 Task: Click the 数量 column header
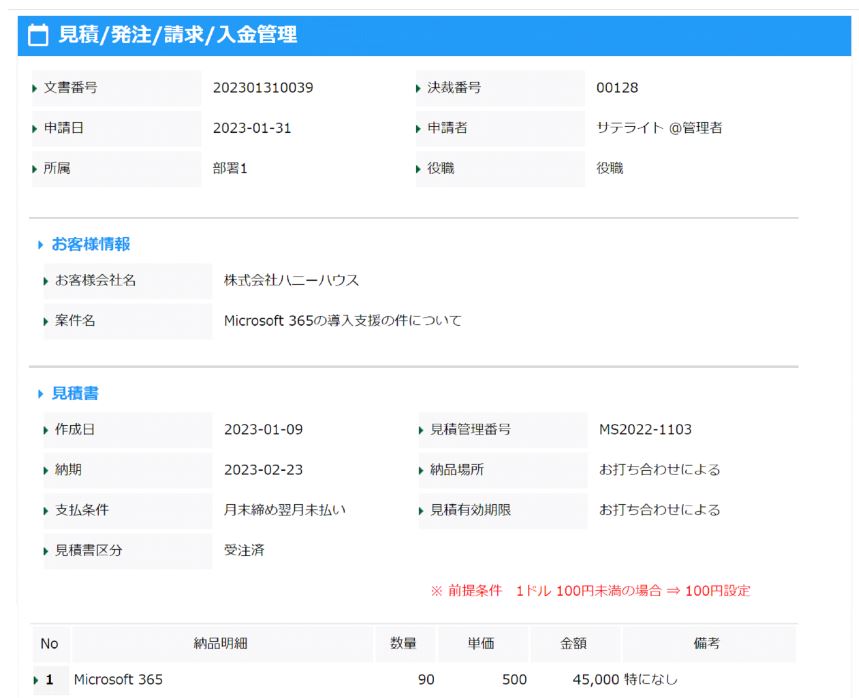[403, 644]
